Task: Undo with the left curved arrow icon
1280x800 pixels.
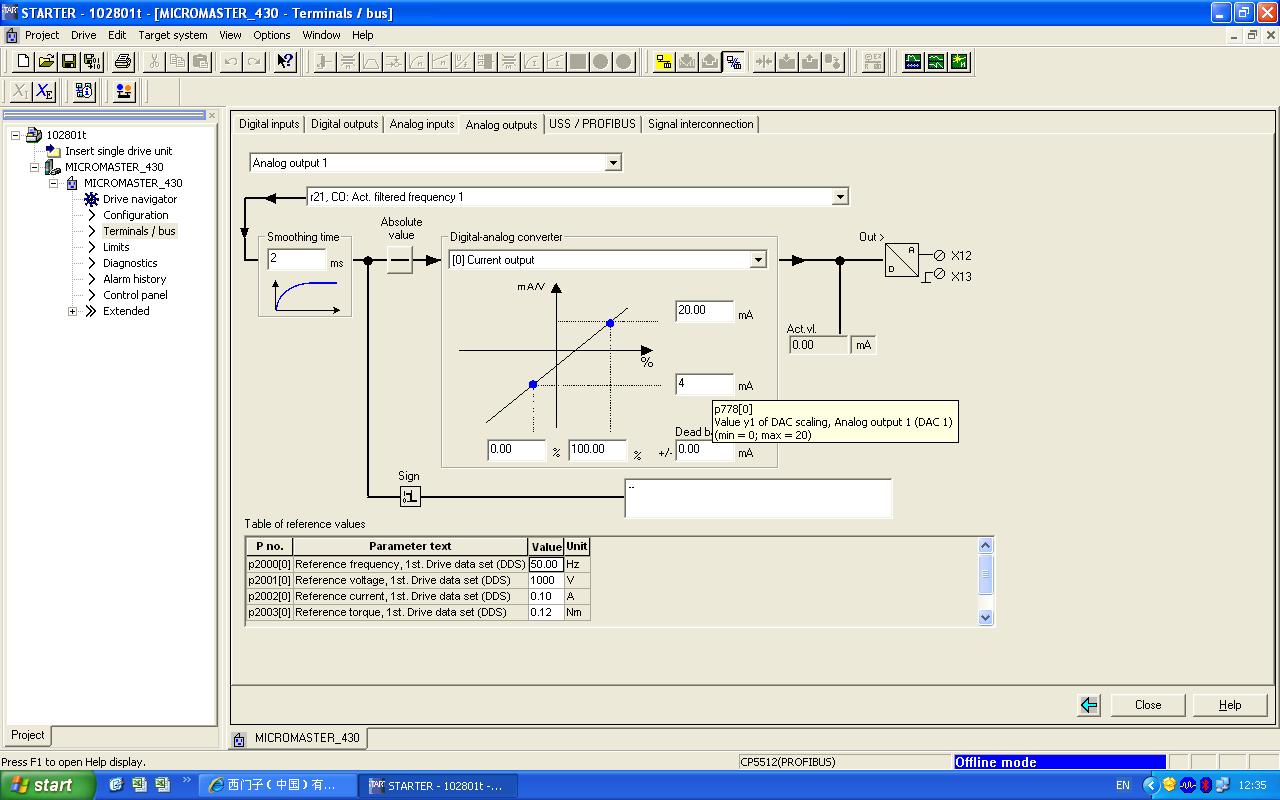Action: (231, 62)
